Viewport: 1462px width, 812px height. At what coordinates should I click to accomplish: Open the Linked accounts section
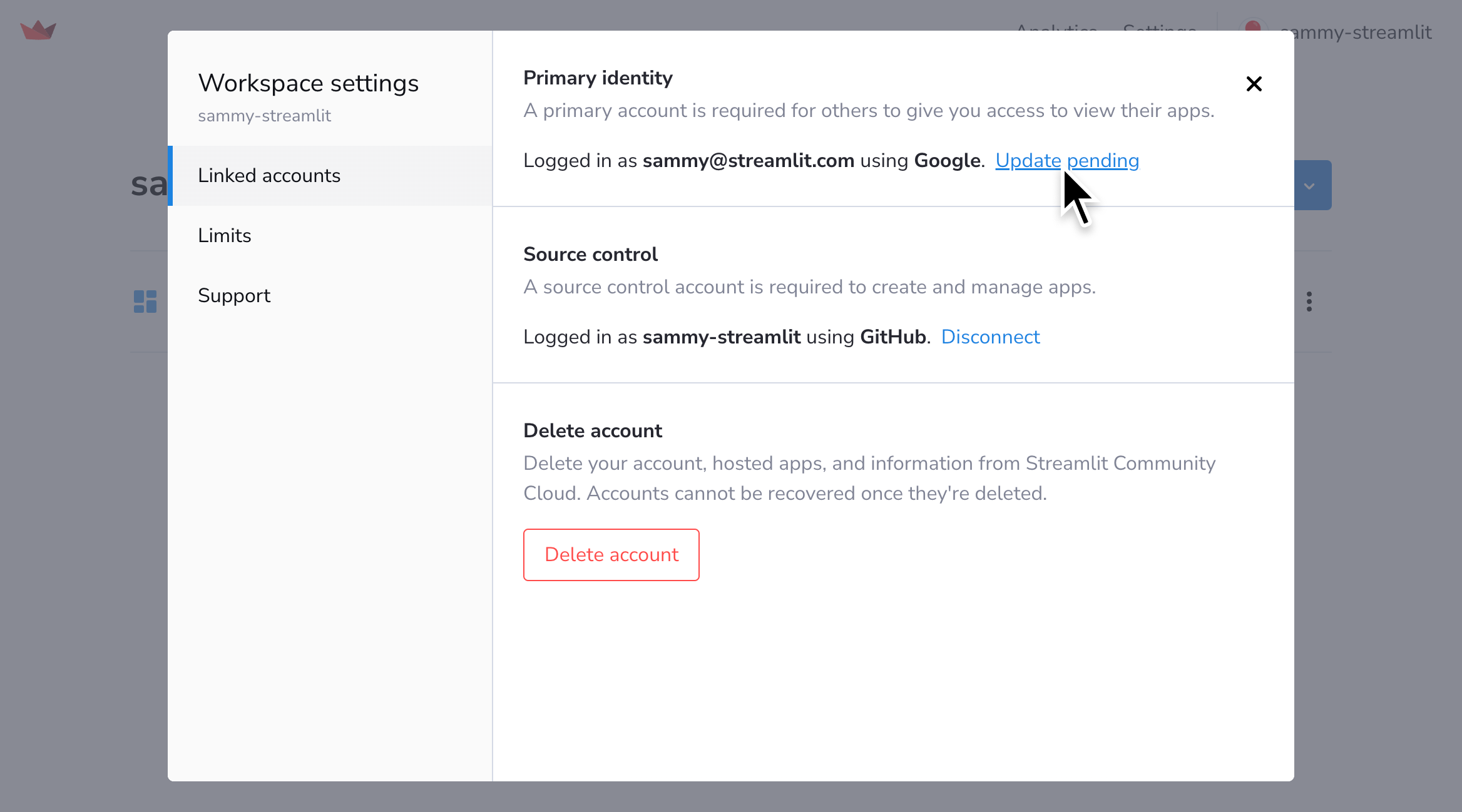(330, 176)
